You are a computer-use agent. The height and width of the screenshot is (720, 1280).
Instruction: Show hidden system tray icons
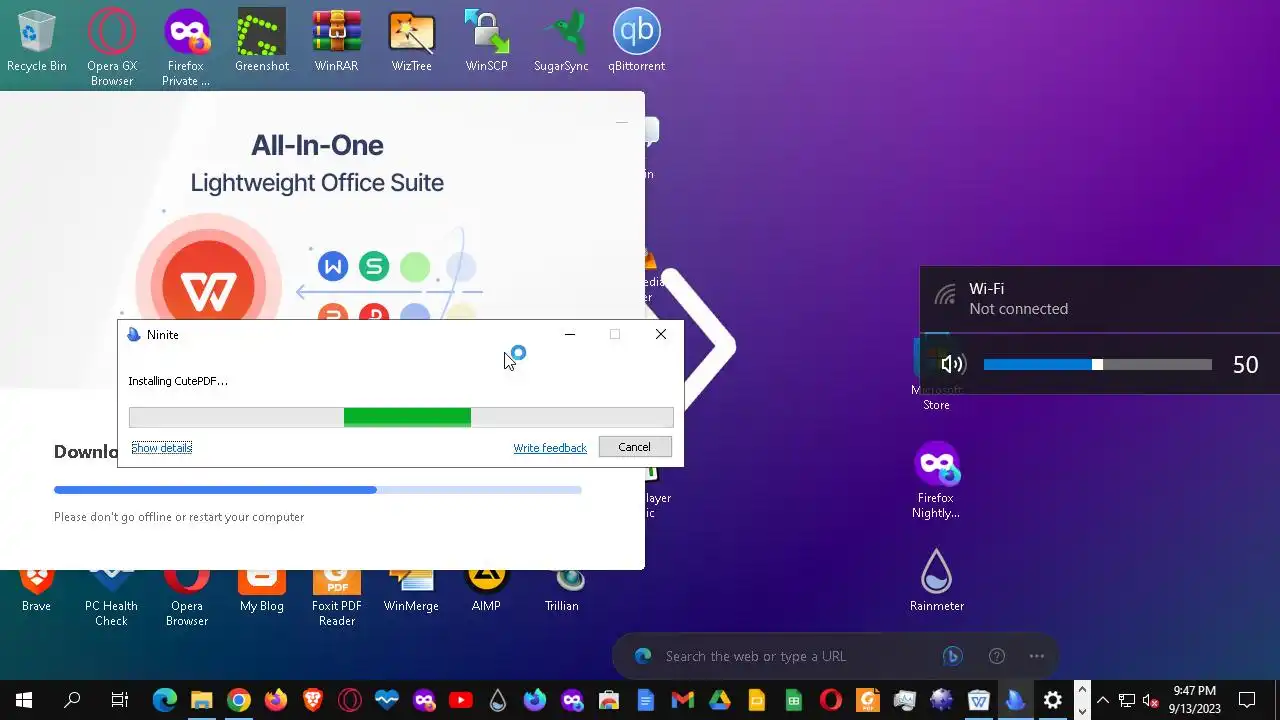pos(1103,700)
